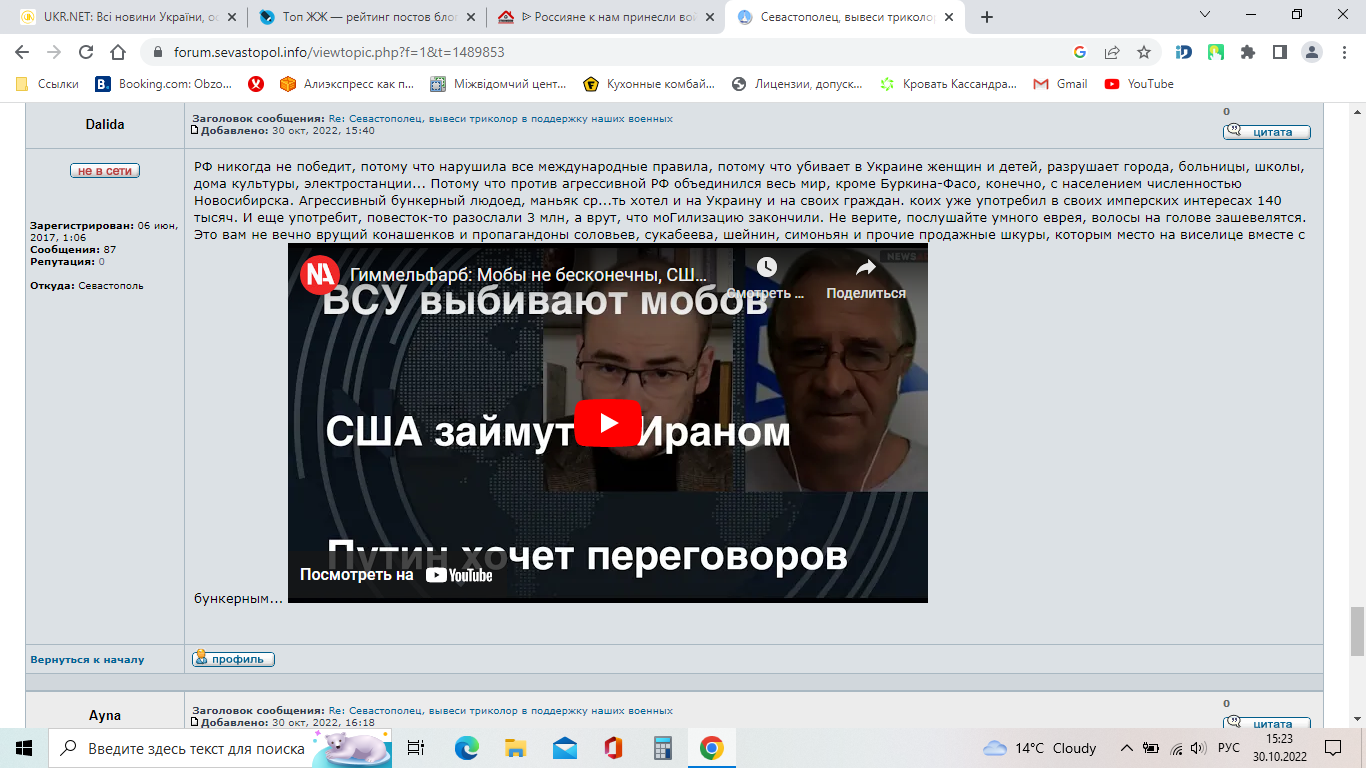1366x768 pixels.
Task: Click the Смотреть позже clock icon on video
Action: pos(766,267)
